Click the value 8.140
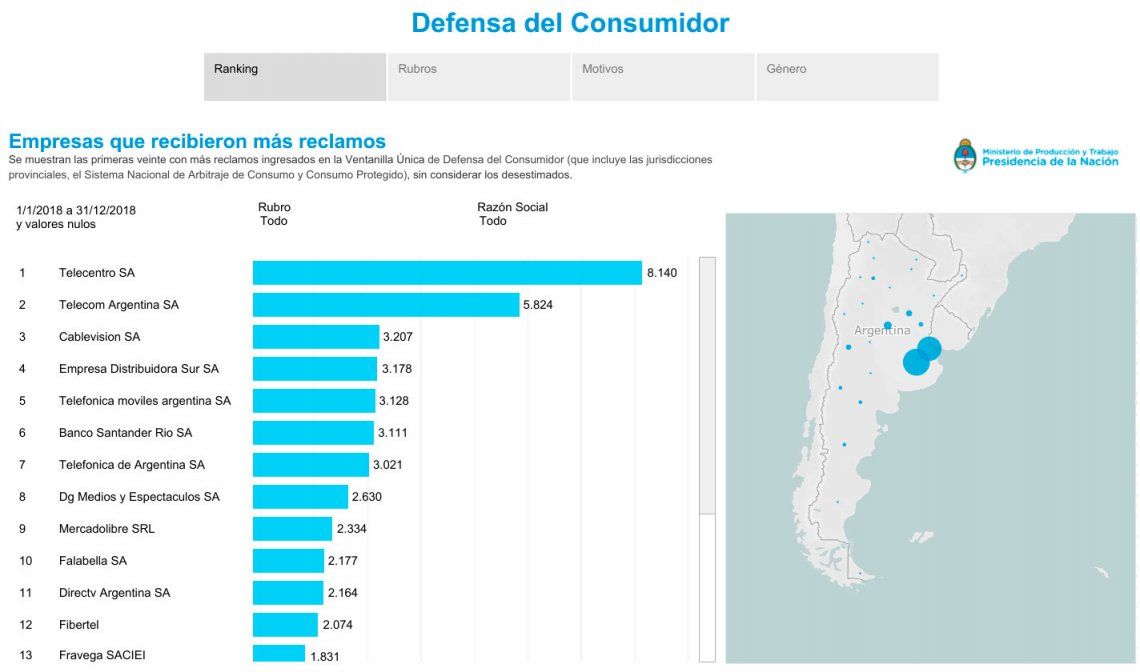Viewport: 1140px width, 672px height. [662, 273]
